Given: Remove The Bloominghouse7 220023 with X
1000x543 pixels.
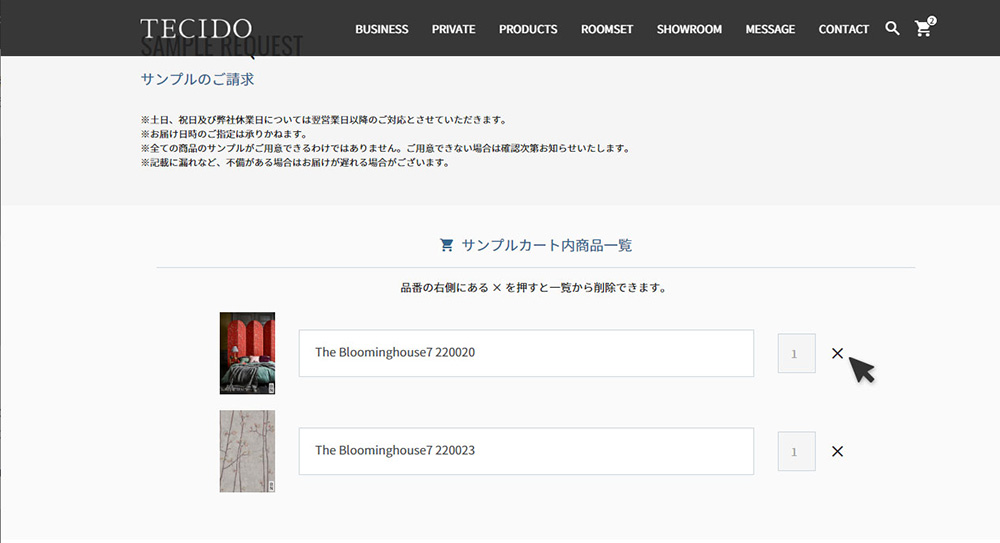Looking at the screenshot, I should pos(837,451).
